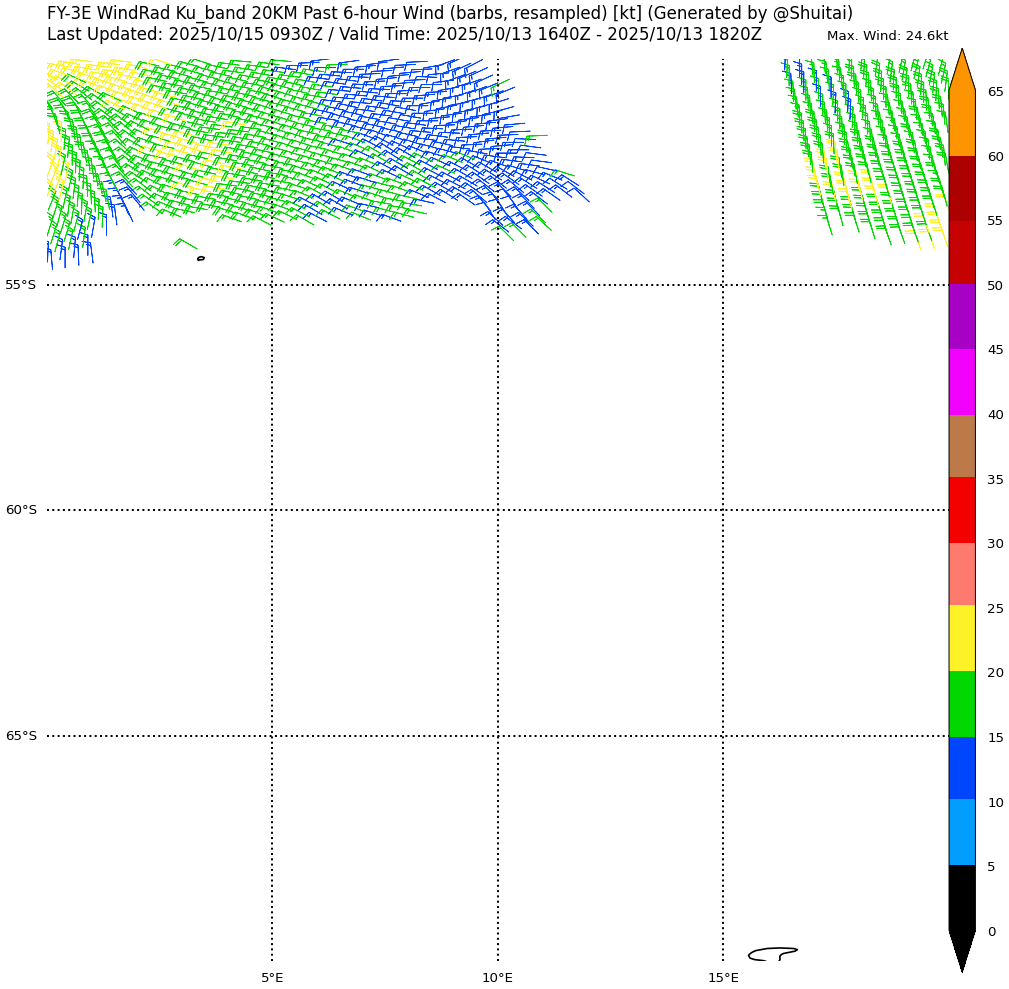
Task: Click the purple 45-50 kt colorbar segment
Action: [x=961, y=317]
